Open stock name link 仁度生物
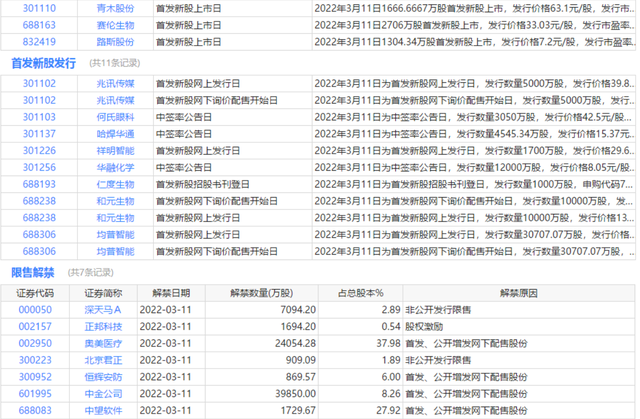Screen dimensions: 640x419 point(116,184)
